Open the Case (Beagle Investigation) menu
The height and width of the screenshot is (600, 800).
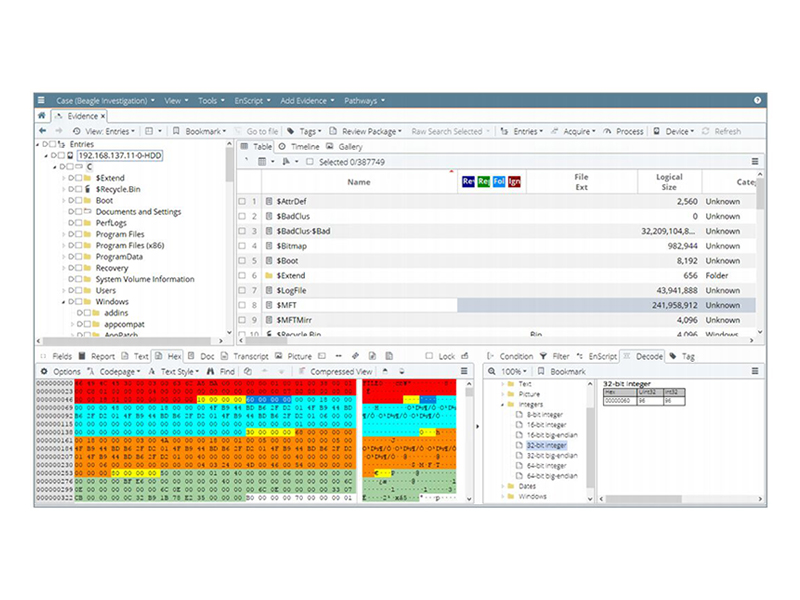pyautogui.click(x=105, y=101)
